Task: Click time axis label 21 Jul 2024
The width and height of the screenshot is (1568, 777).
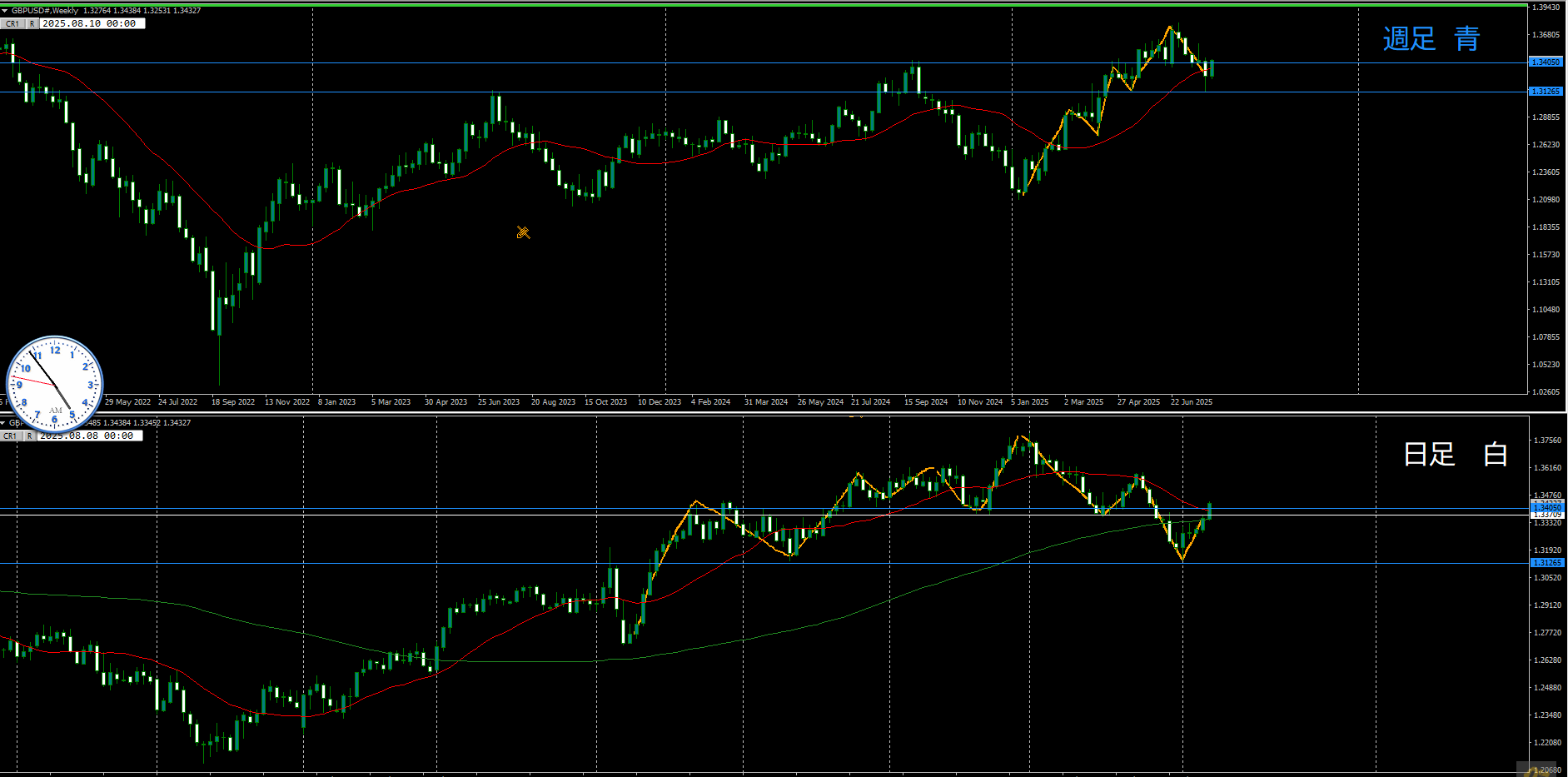Action: click(870, 402)
